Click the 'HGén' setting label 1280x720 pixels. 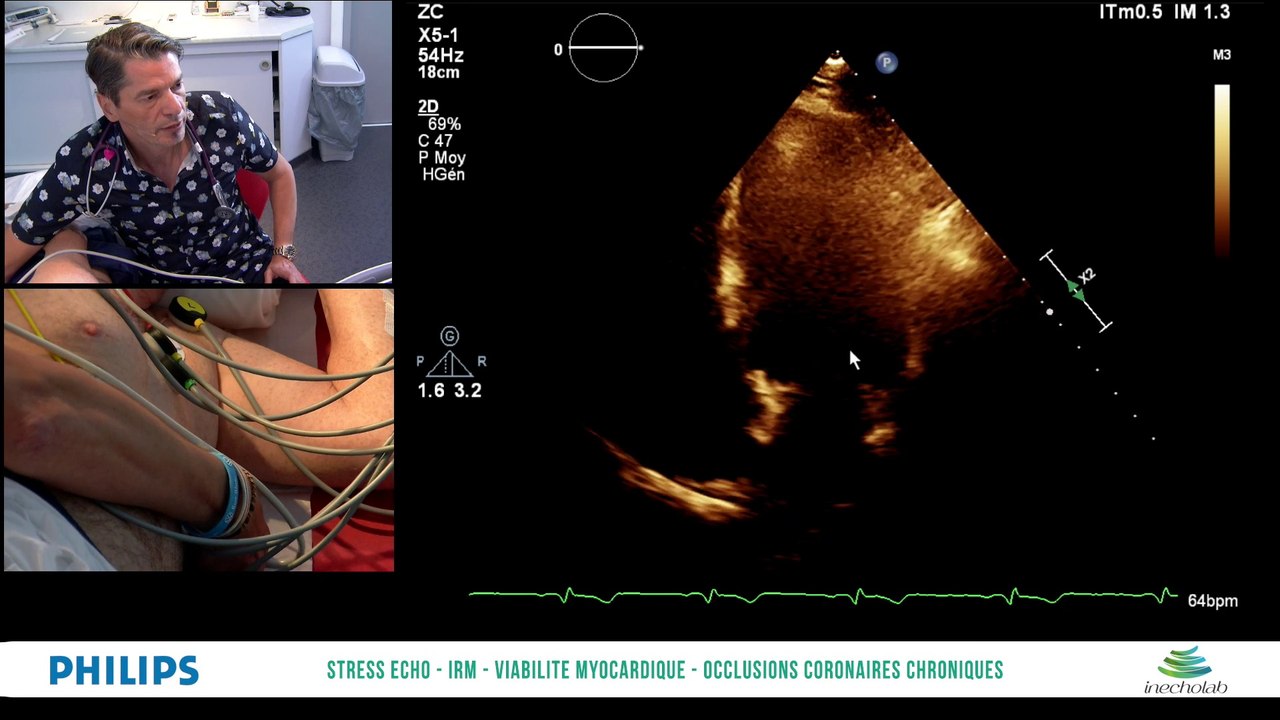[443, 175]
